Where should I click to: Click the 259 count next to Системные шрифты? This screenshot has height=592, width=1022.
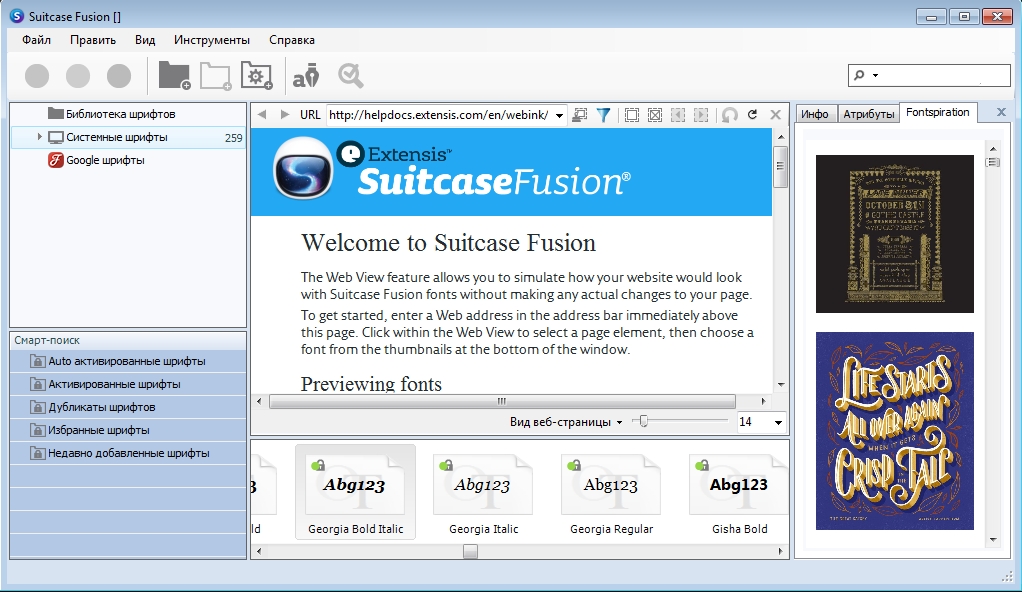coord(233,138)
